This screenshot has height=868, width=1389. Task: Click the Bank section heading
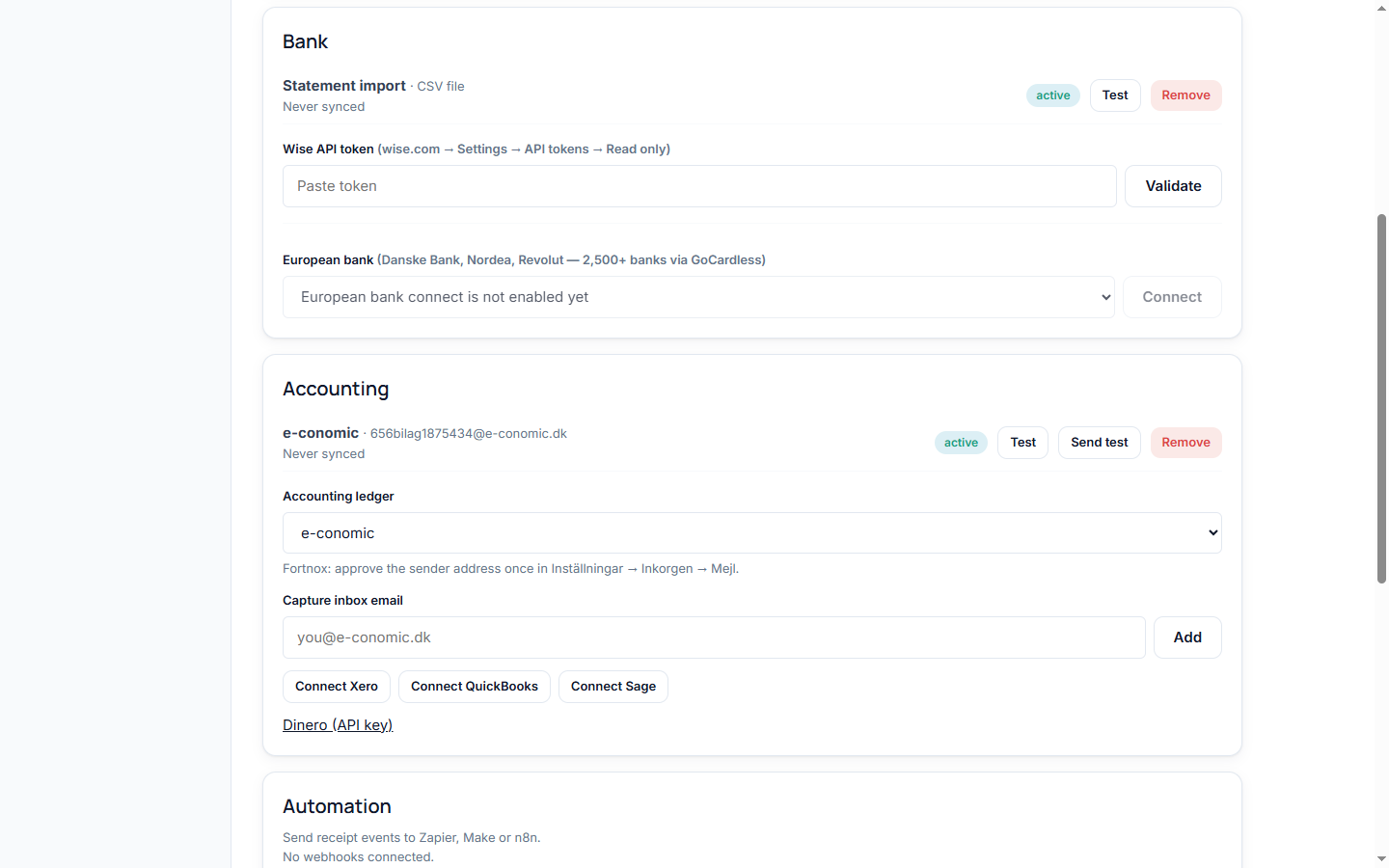(x=305, y=41)
